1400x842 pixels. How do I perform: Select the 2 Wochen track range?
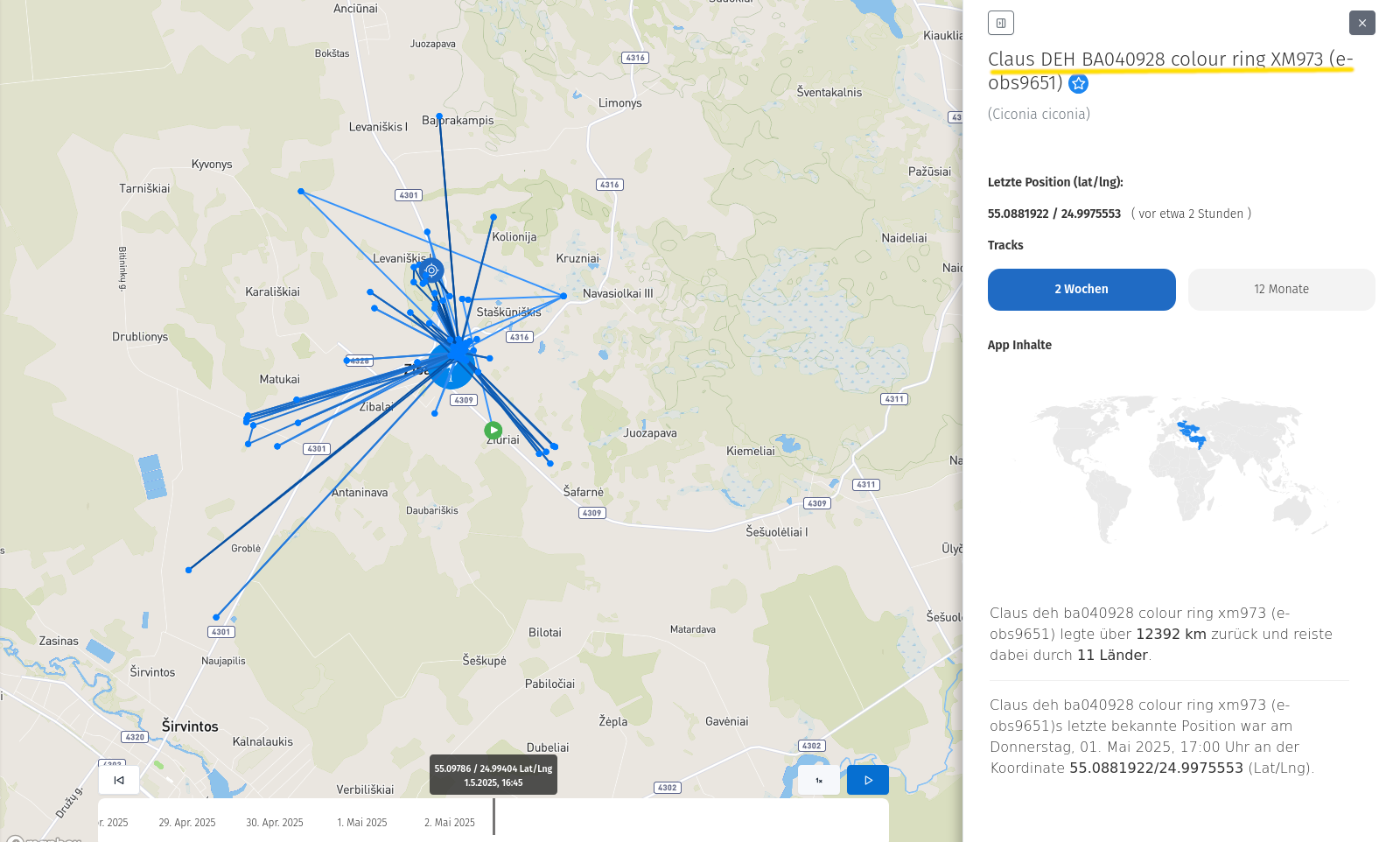point(1081,290)
